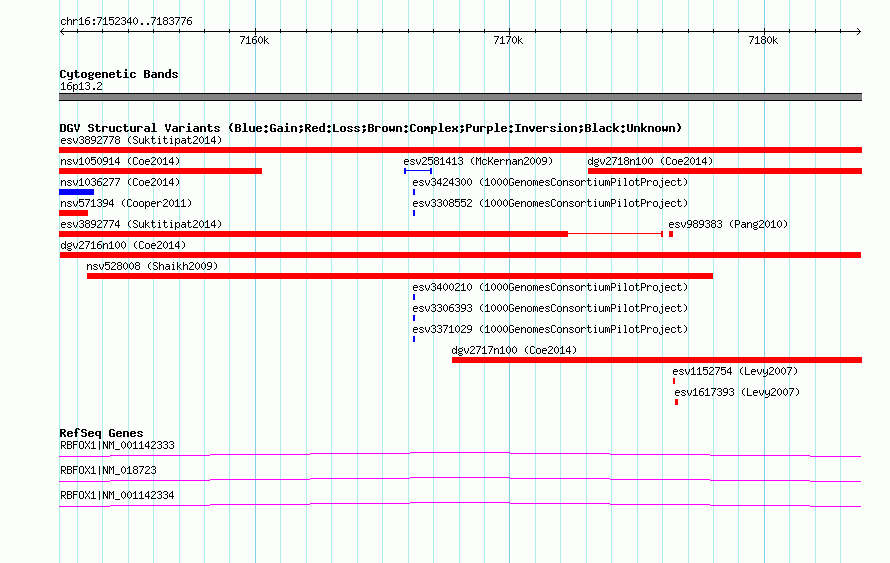Open esv1152754 (Levy2007) label
This screenshot has width=890, height=563.
[x=735, y=371]
